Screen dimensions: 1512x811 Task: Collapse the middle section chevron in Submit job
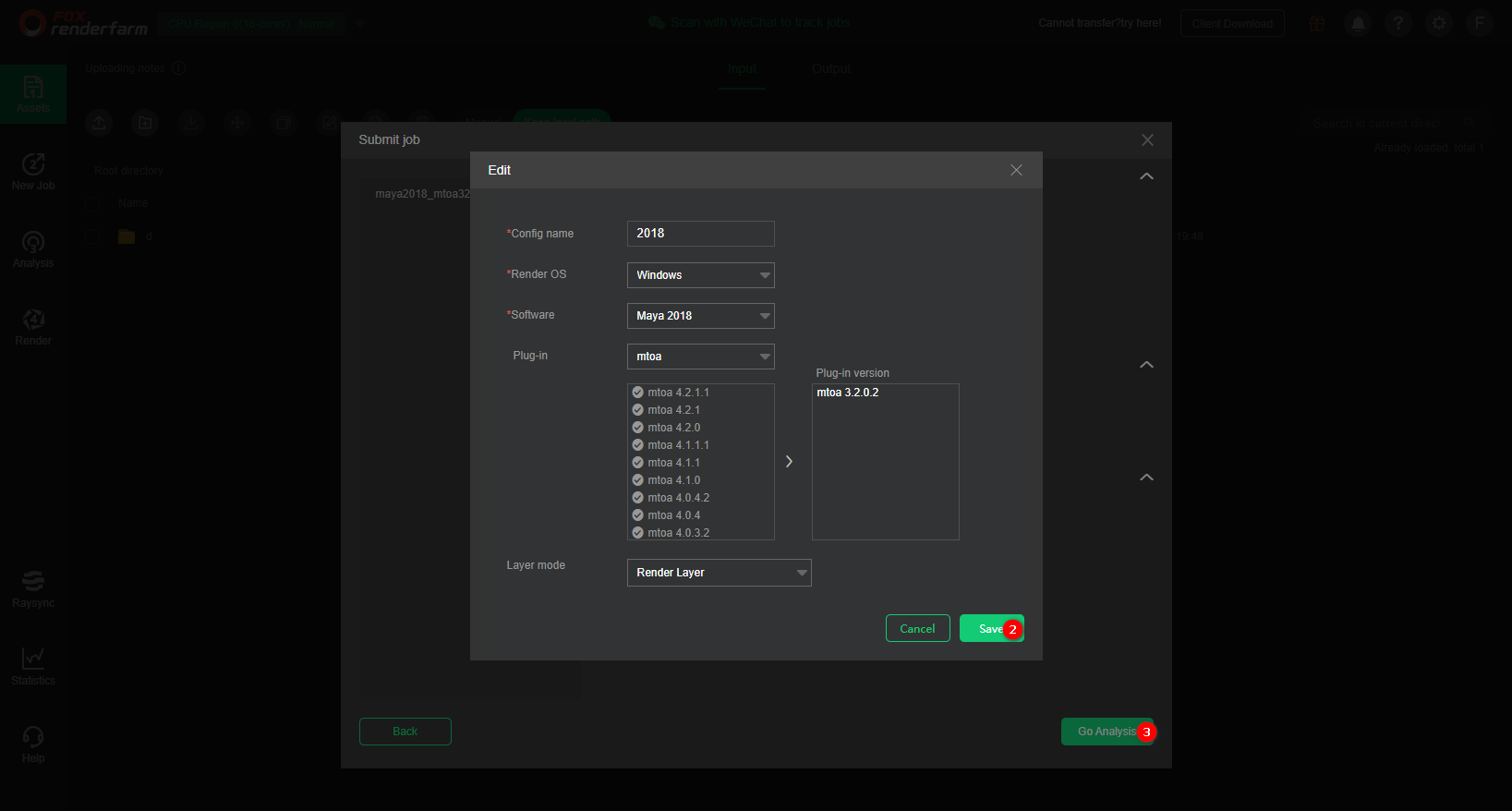coord(1146,365)
